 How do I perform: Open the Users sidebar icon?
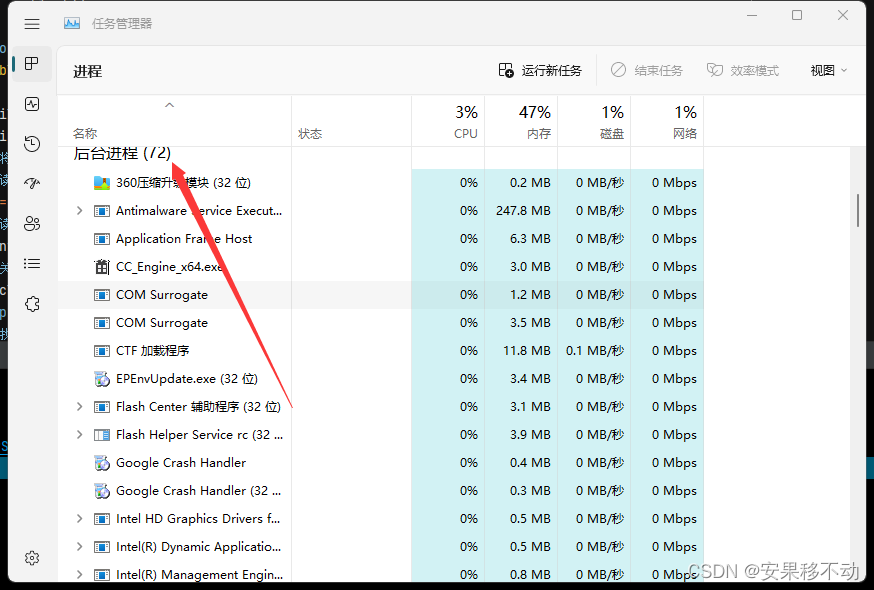(32, 224)
